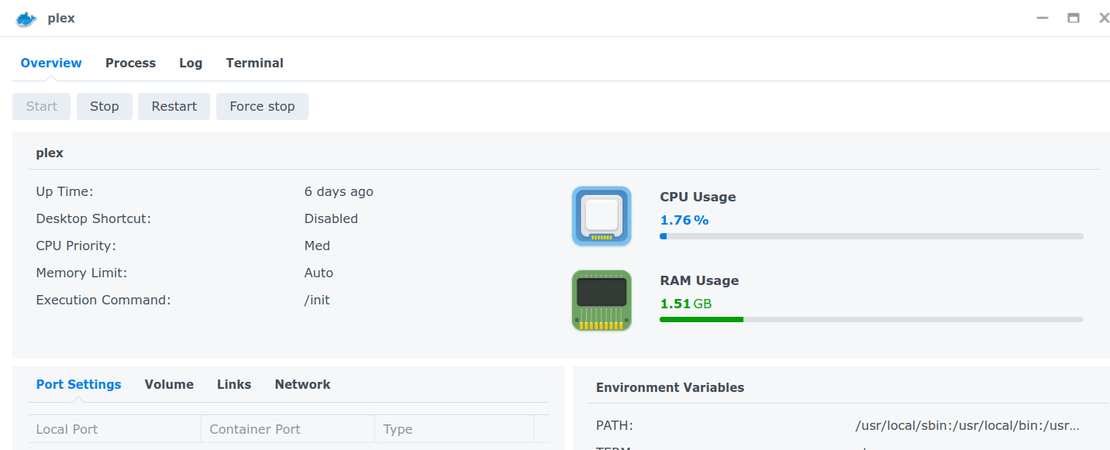
Task: Click the CPU Usage chip icon
Action: [x=601, y=216]
